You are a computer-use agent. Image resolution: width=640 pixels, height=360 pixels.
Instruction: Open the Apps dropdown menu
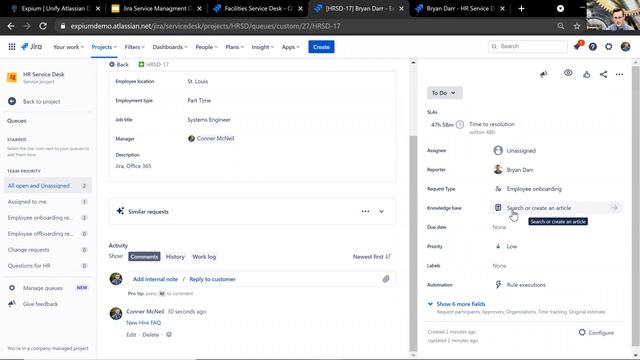(290, 47)
